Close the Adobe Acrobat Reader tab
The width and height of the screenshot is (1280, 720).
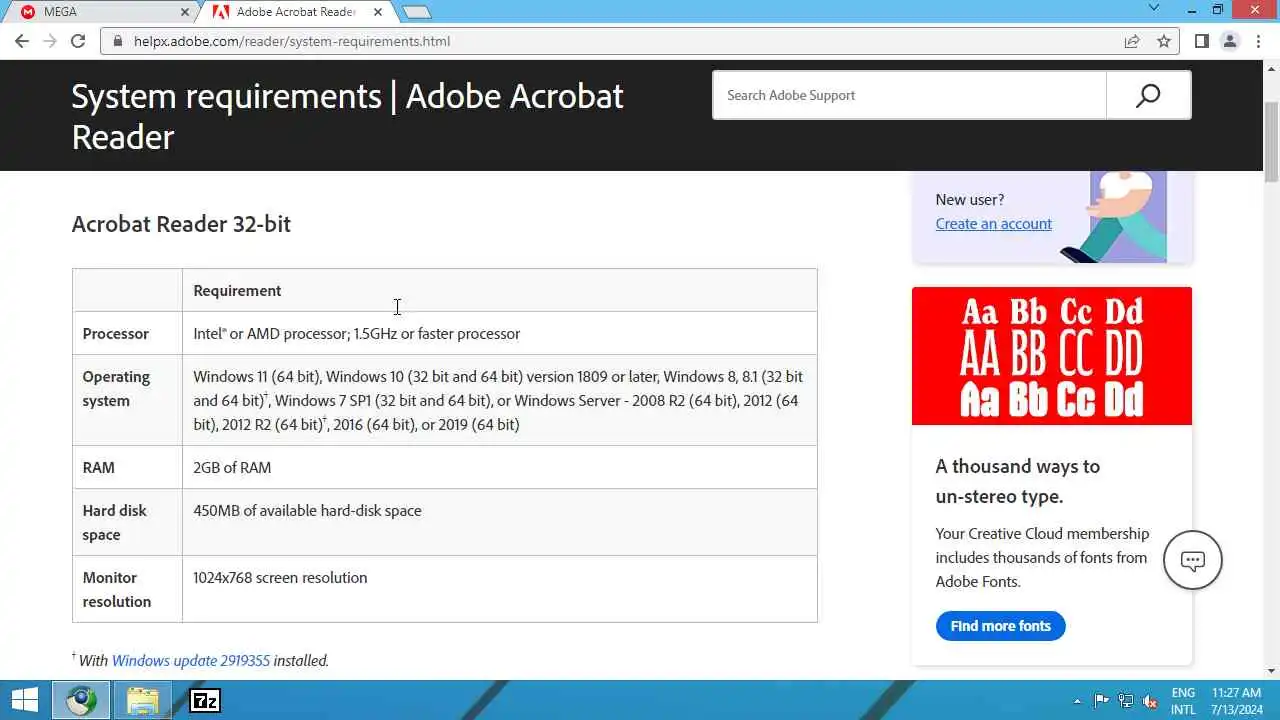[378, 12]
